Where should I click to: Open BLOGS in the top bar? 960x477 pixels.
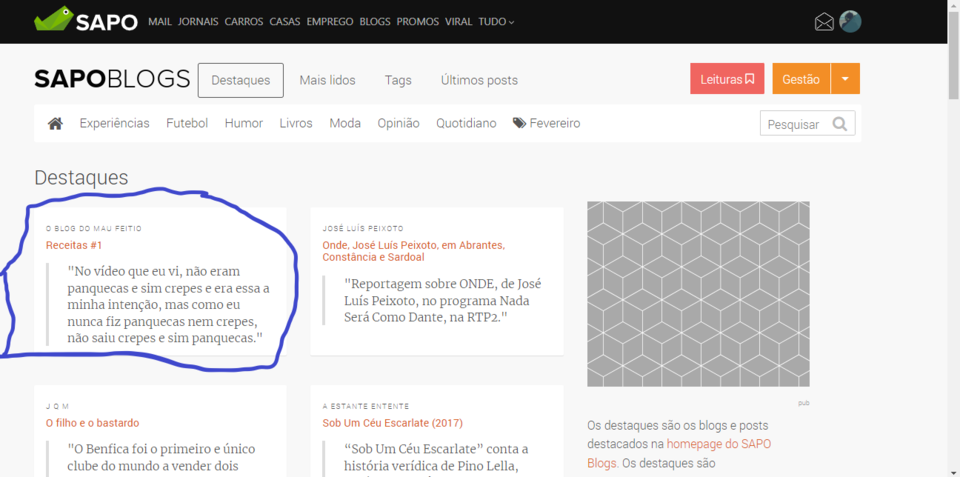pos(375,21)
